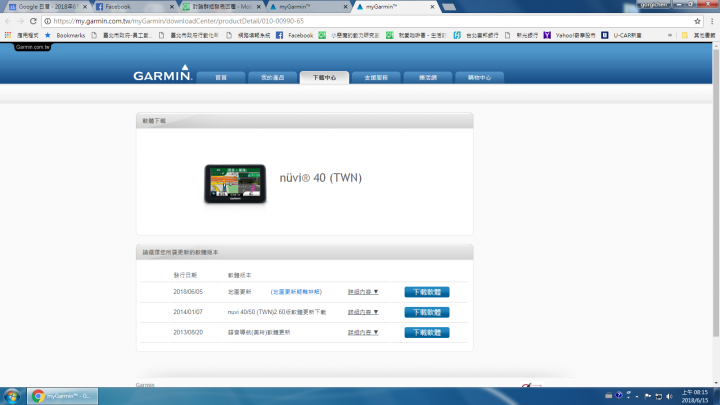Click the Garmin logo

click(x=163, y=73)
